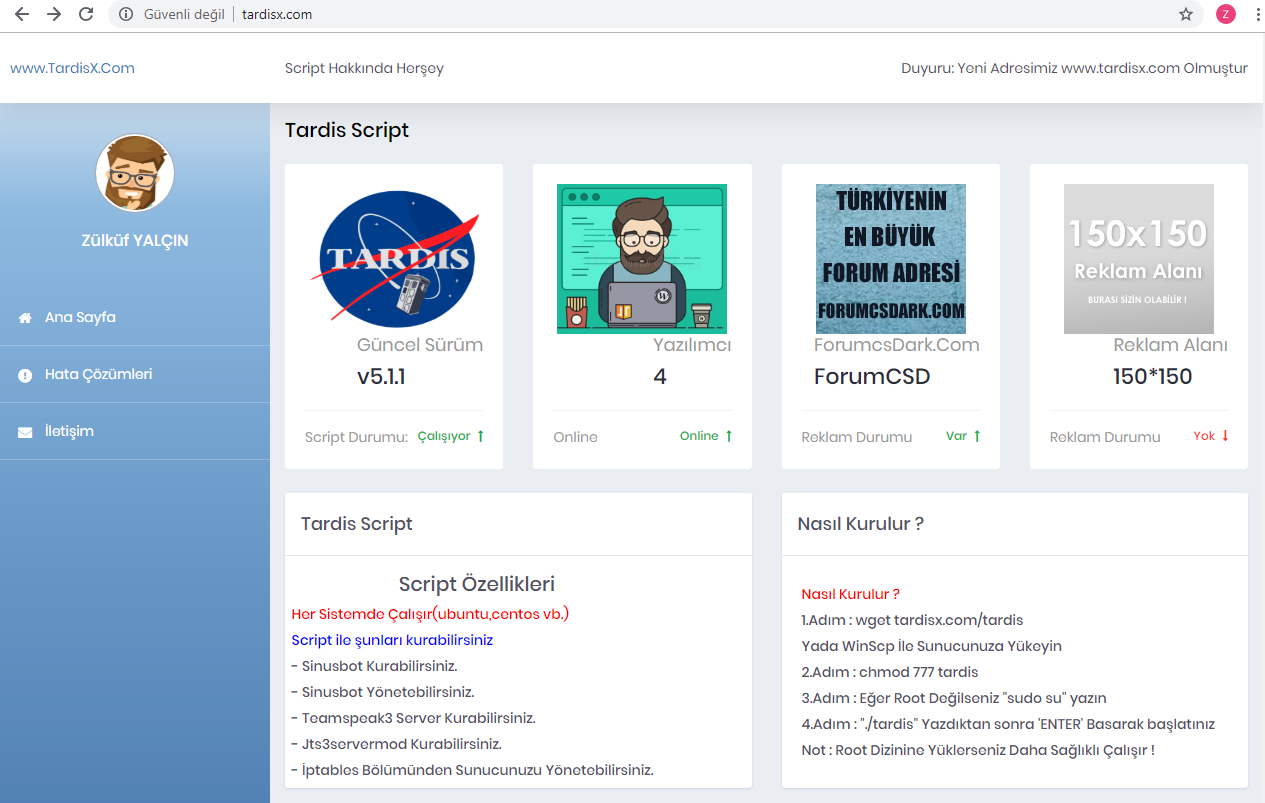The height and width of the screenshot is (803, 1265).
Task: Click the Teamspeak3 Server Kurabilirsiniz line
Action: [414, 718]
